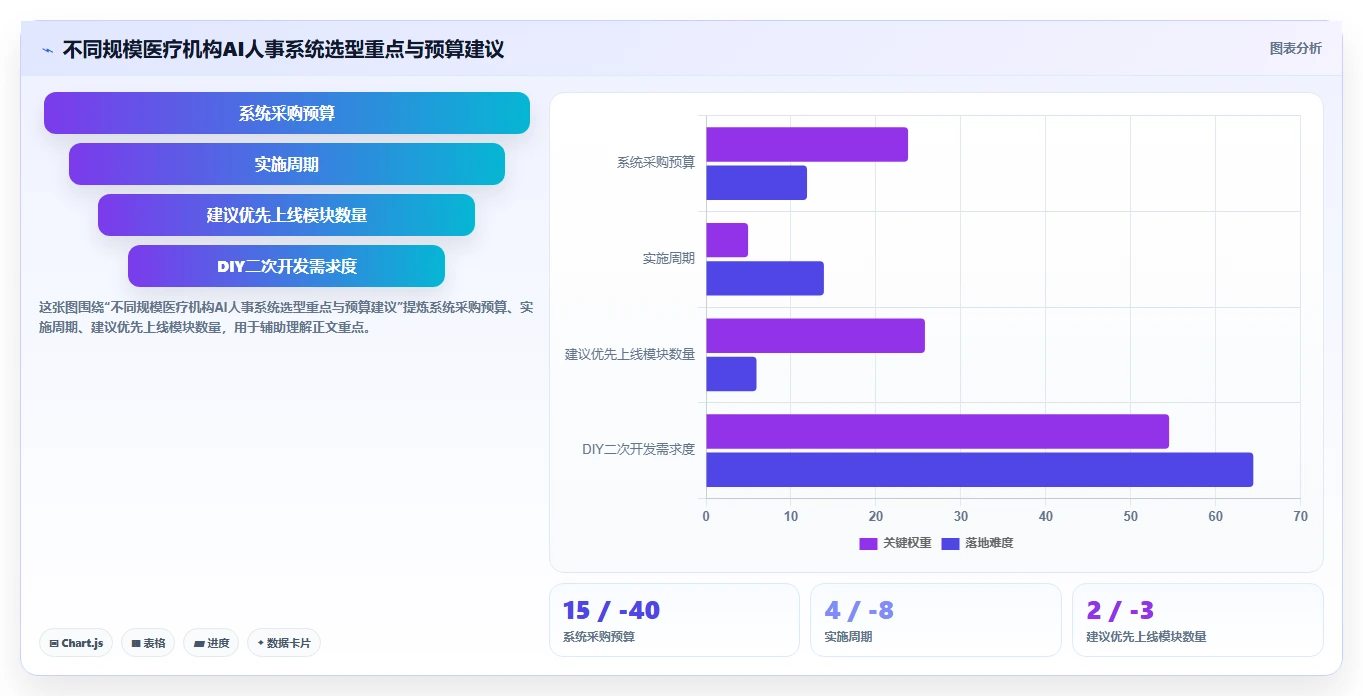The image size is (1363, 696).
Task: Click the blue 落地难度 bar for 系统采购预算
Action: pos(756,182)
